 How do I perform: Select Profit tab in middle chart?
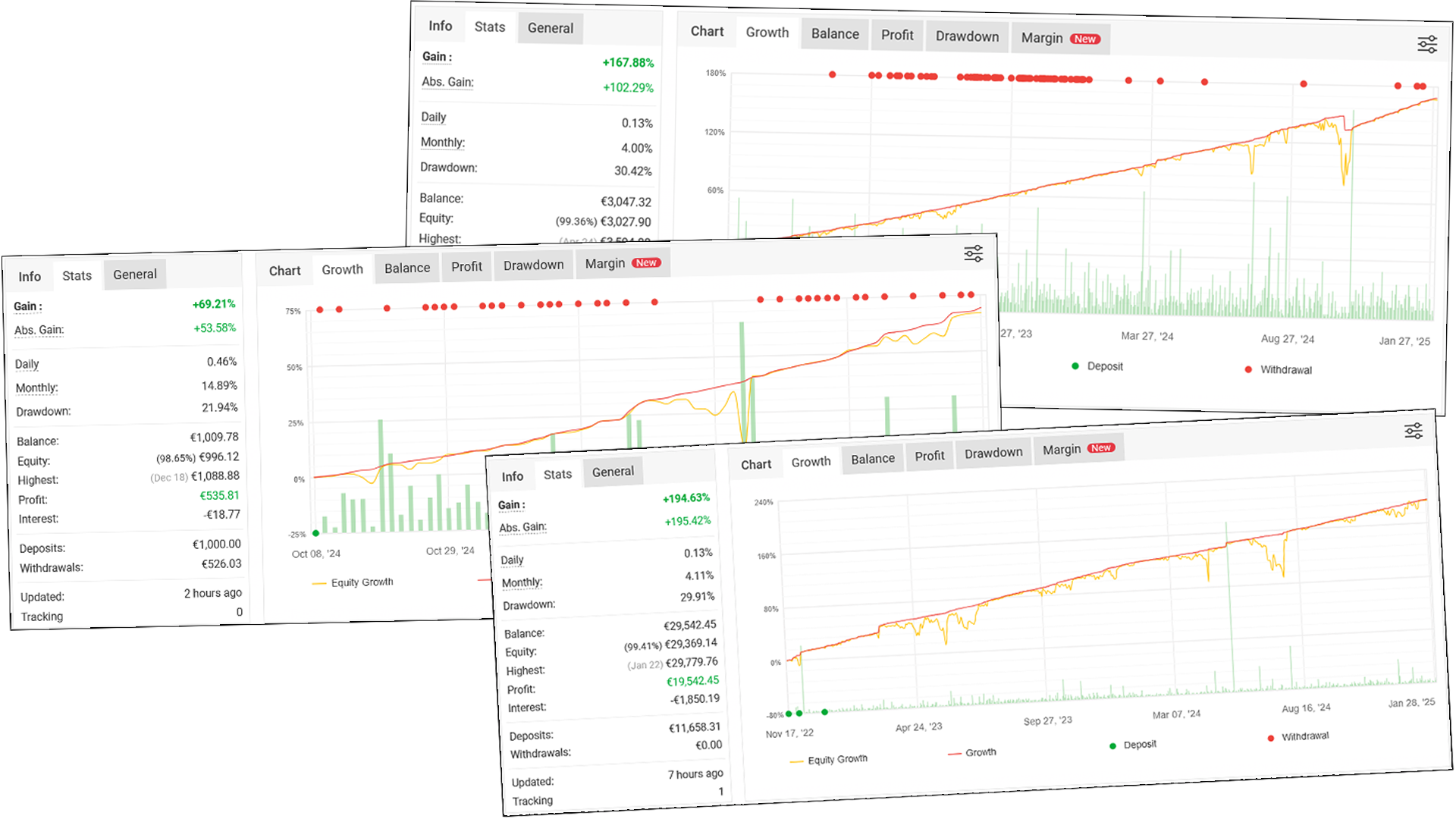[466, 267]
